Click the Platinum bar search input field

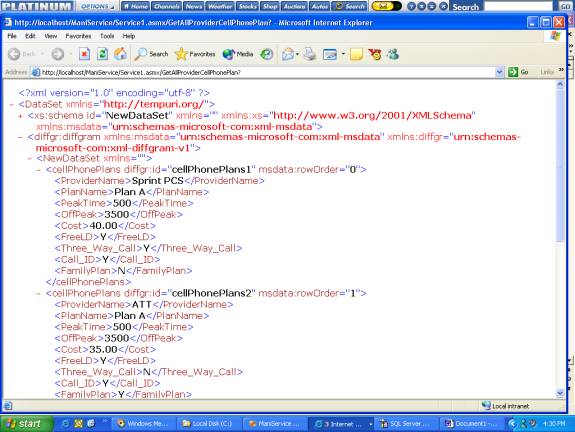[x=519, y=6]
